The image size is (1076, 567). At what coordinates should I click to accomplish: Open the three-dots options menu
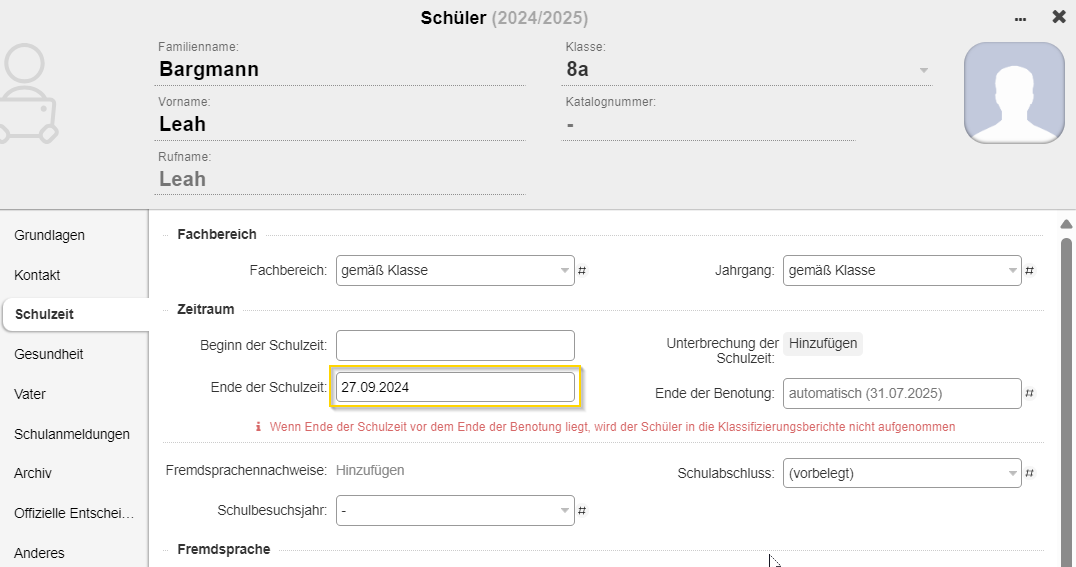[x=1020, y=19]
